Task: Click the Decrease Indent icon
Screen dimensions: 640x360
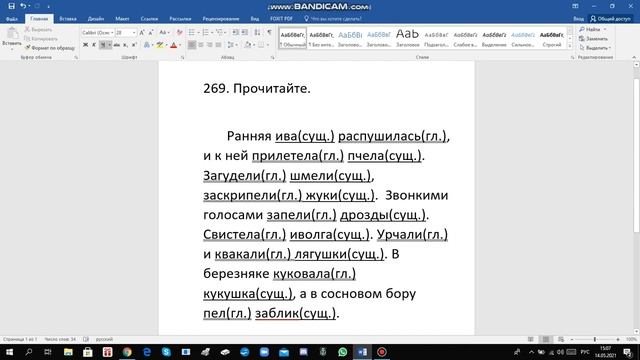Action: point(236,32)
